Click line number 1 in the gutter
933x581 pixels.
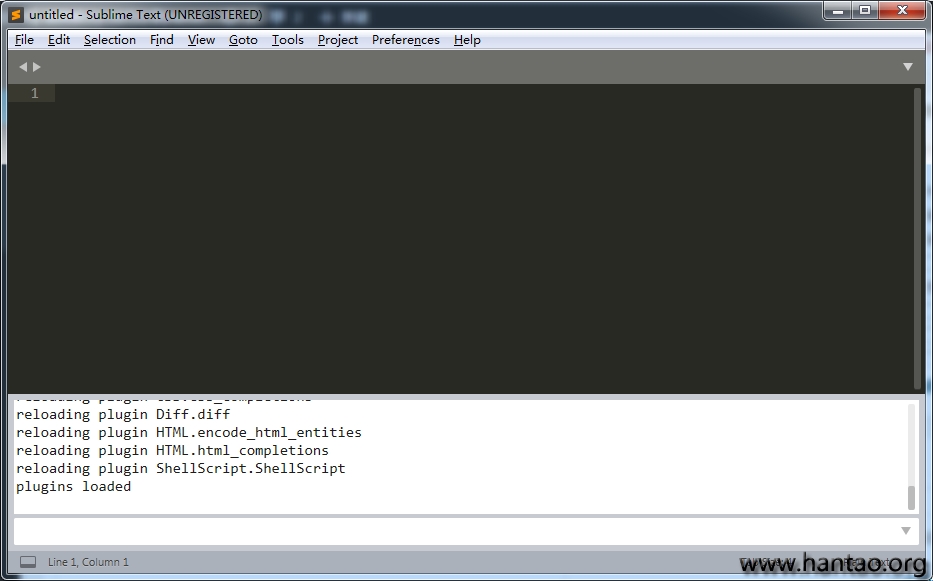point(35,93)
